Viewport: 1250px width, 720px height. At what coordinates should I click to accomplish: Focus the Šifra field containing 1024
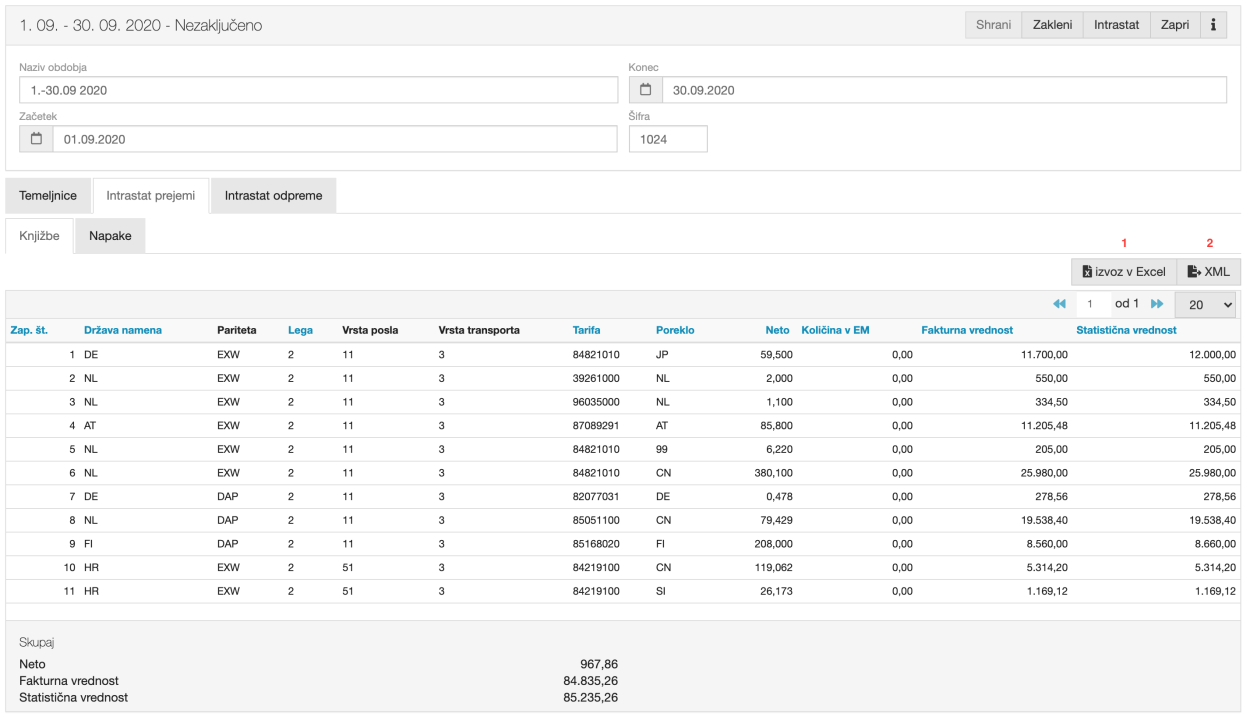click(667, 139)
